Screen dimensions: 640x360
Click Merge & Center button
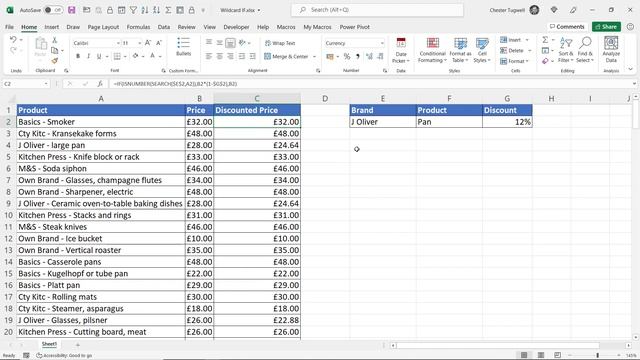pos(287,56)
